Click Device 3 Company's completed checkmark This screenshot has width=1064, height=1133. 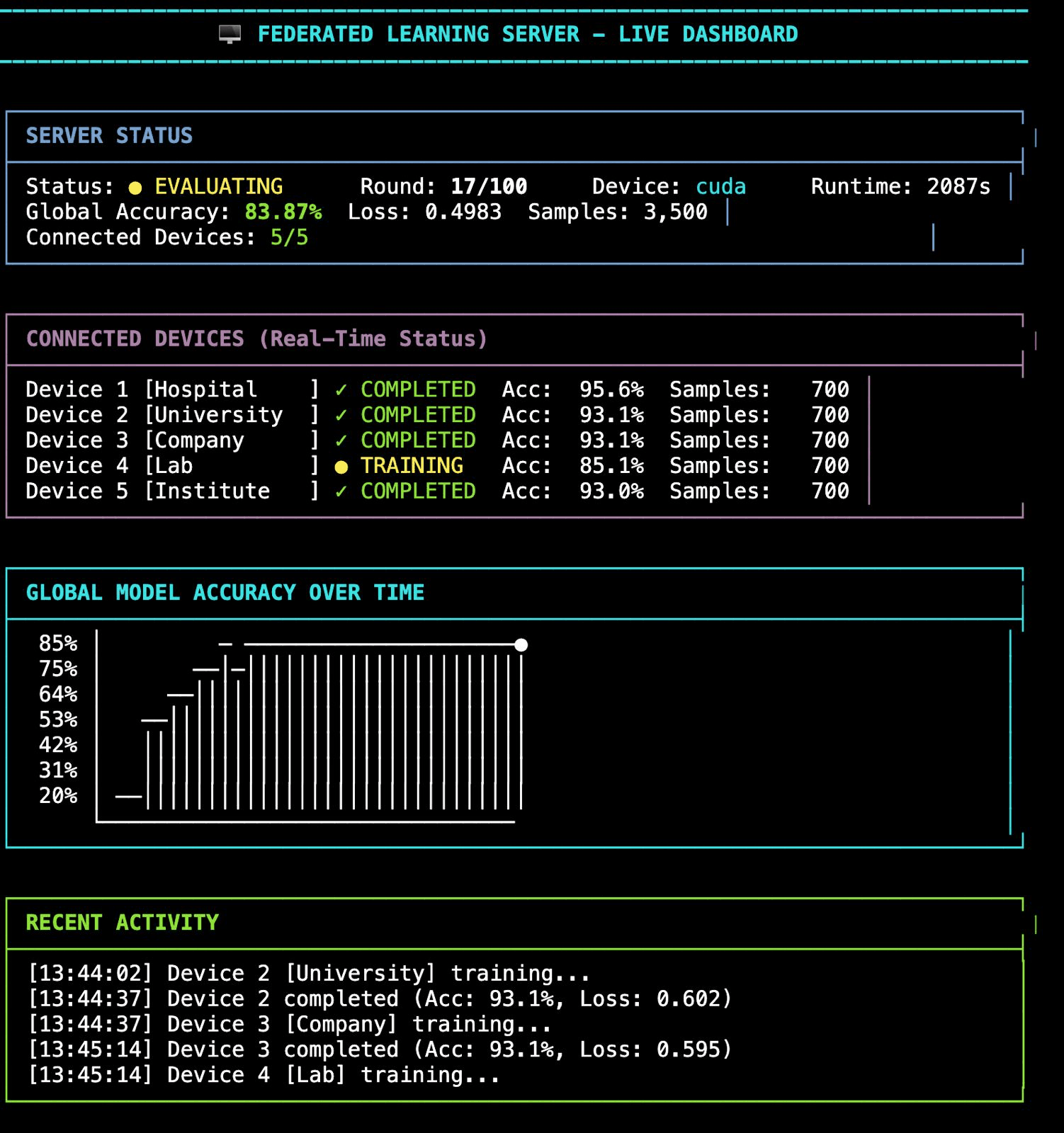pyautogui.click(x=341, y=441)
